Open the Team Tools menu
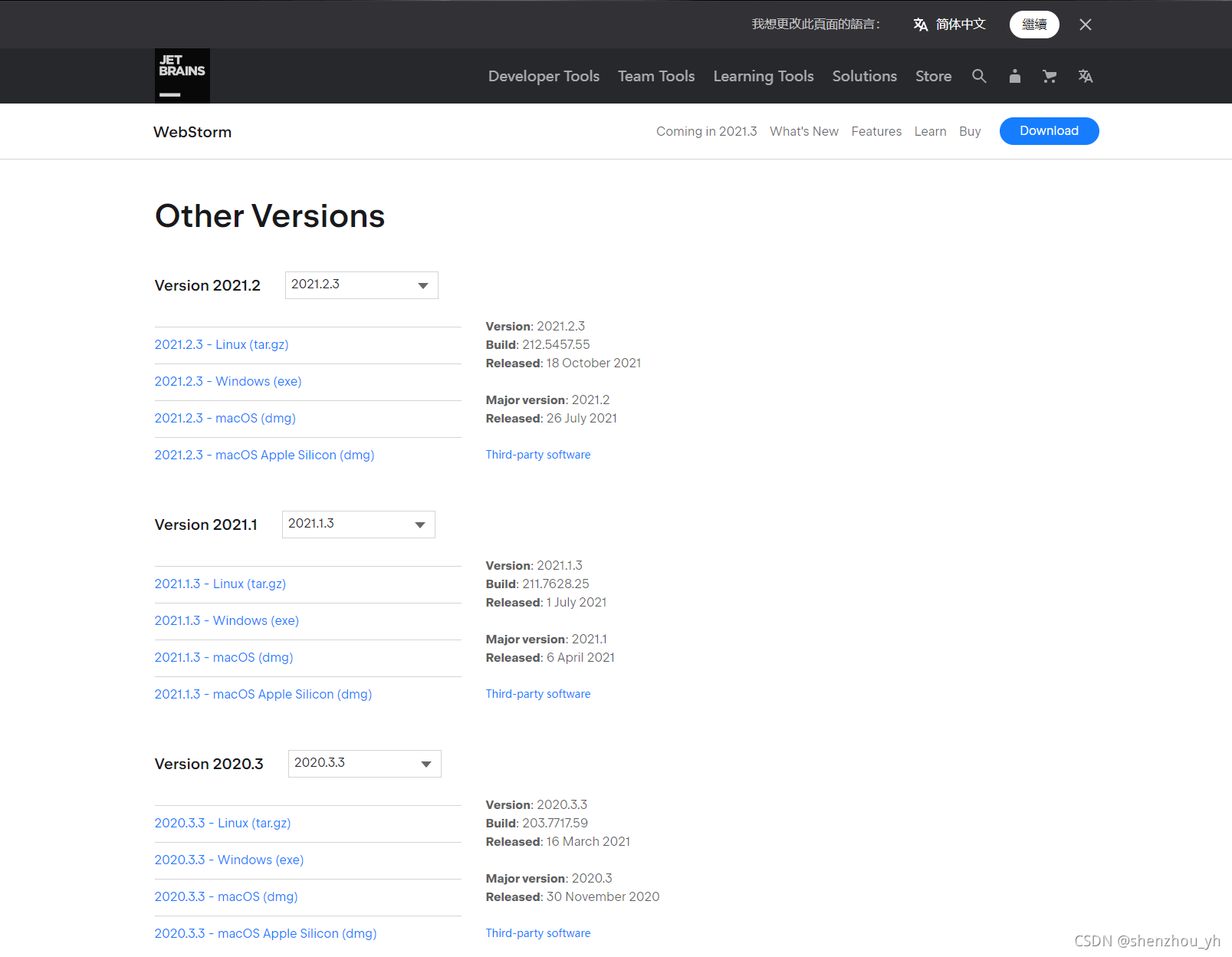1232x957 pixels. point(656,76)
